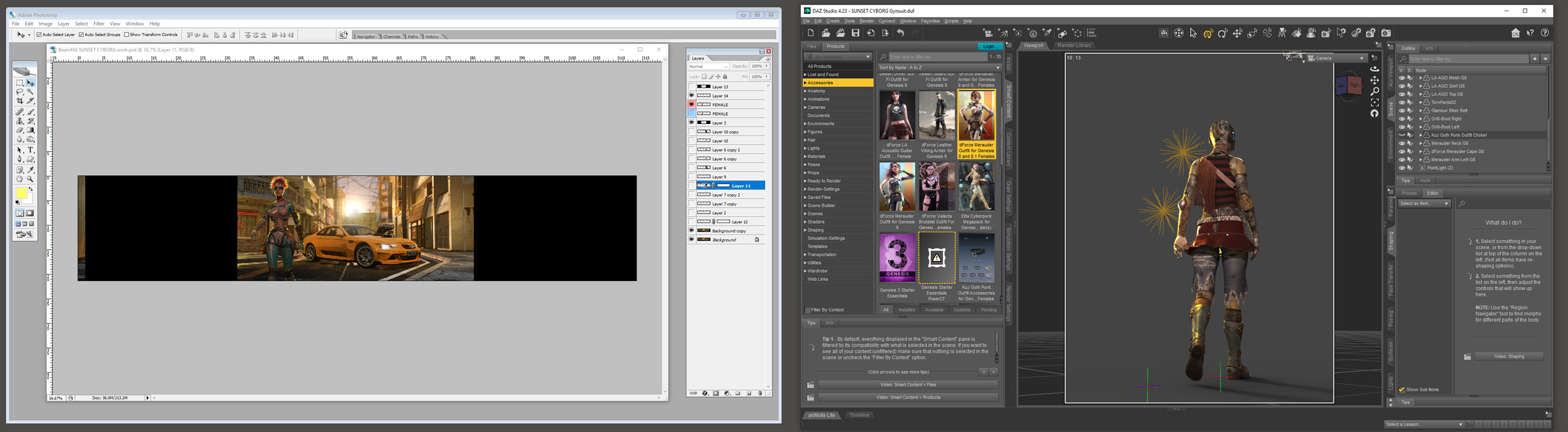Open the Fill slider arrow in Layers
The image size is (1568, 432).
point(766,77)
